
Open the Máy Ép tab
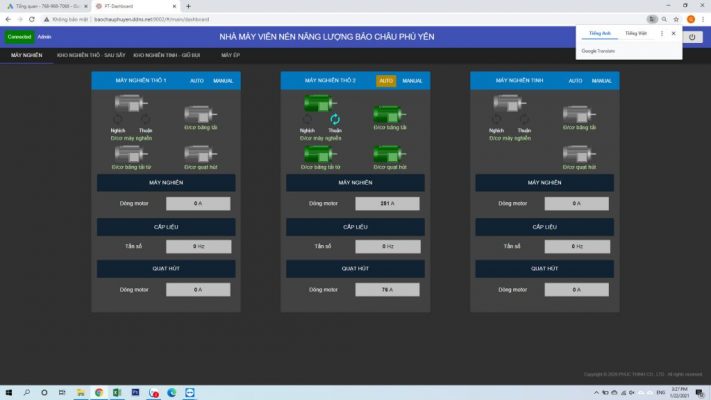[x=231, y=55]
